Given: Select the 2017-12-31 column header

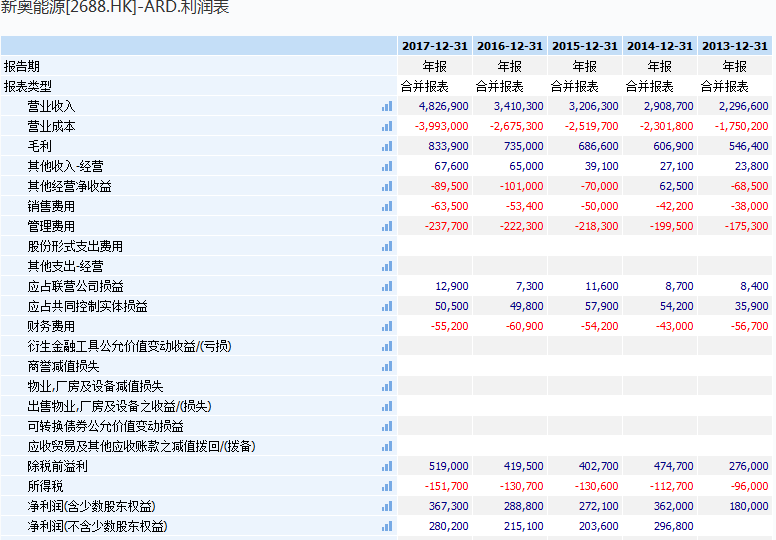Looking at the screenshot, I should coord(435,46).
